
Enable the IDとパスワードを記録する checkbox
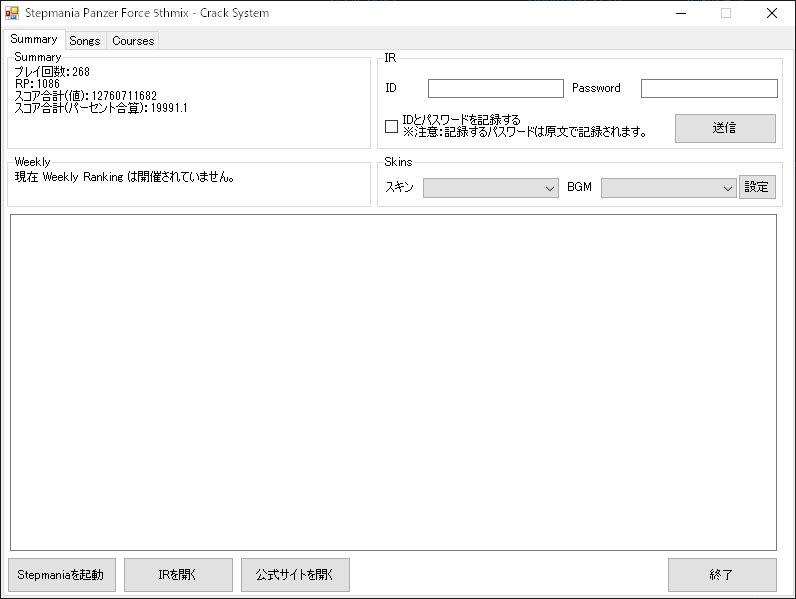(x=391, y=126)
